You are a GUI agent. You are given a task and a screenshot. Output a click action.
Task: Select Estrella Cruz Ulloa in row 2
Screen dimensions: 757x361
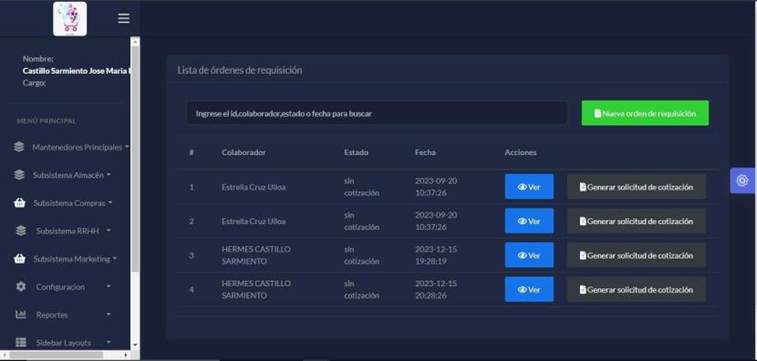[253, 221]
